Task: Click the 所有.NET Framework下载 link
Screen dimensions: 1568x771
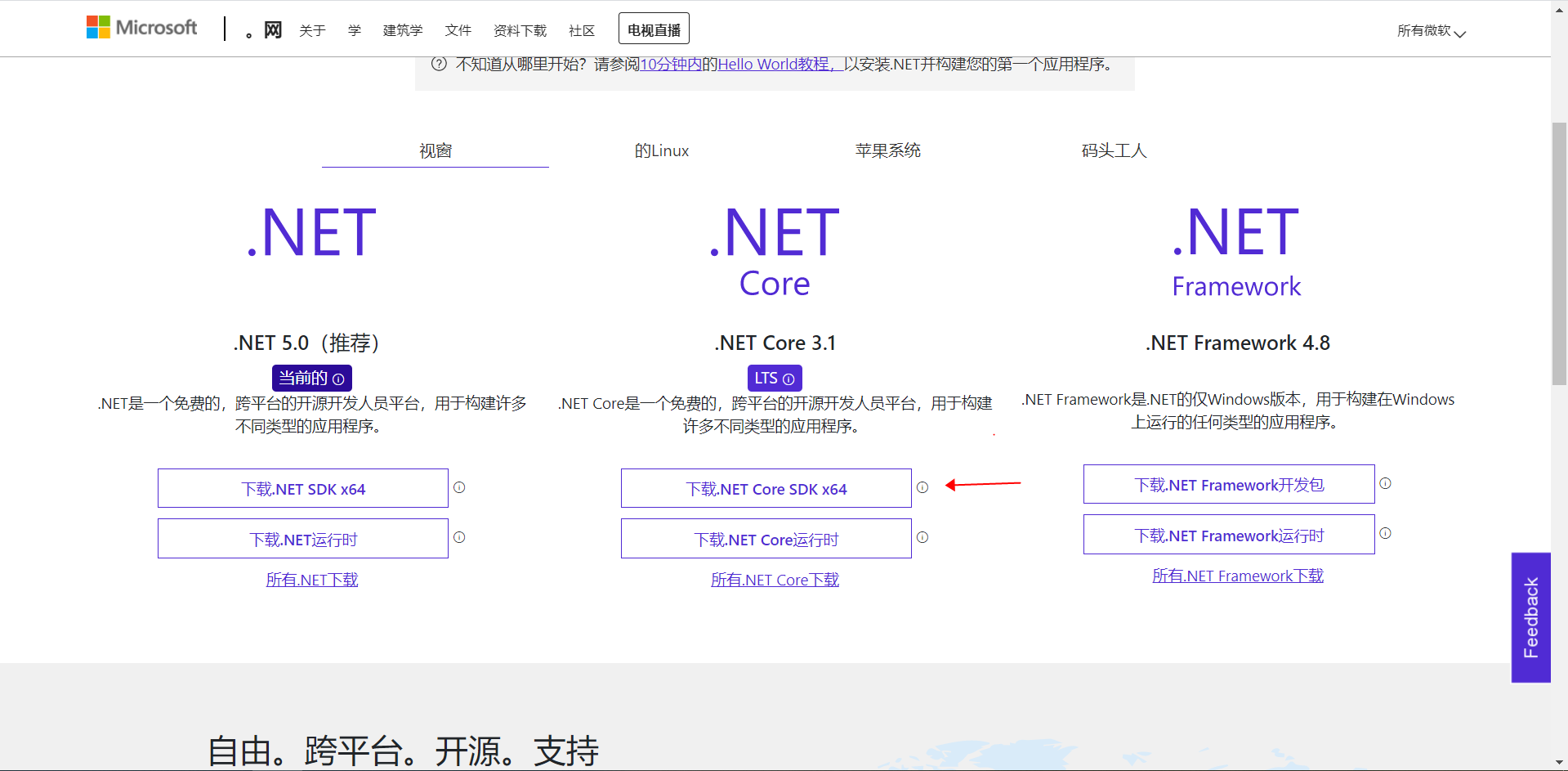Action: click(x=1237, y=576)
